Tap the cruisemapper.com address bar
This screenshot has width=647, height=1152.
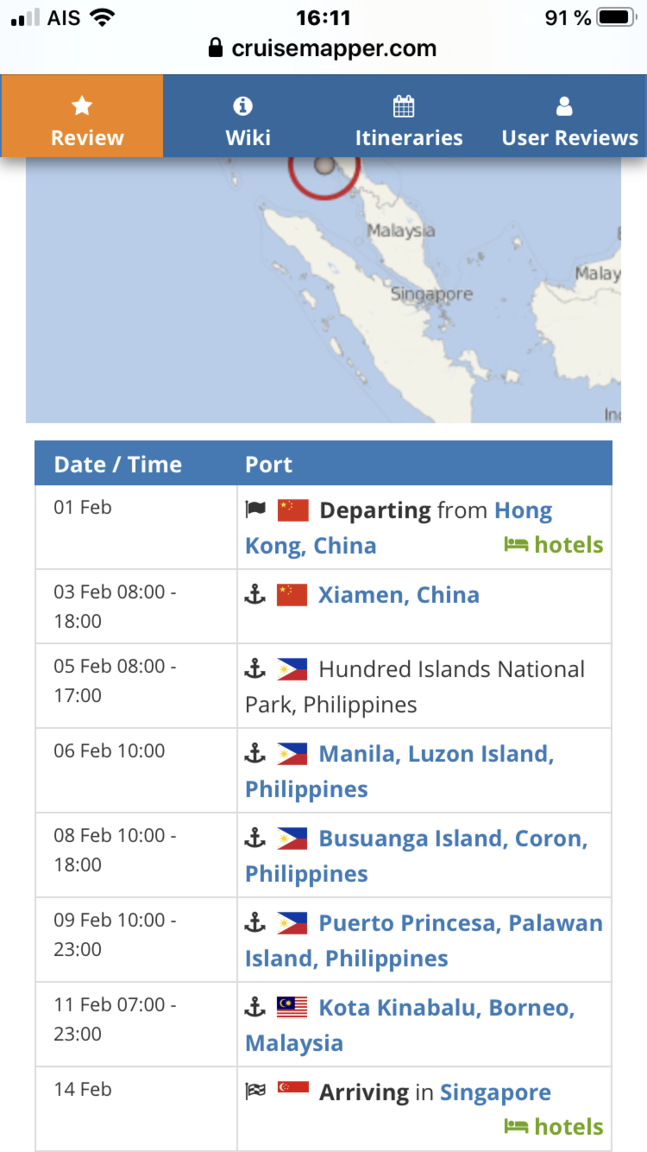click(323, 48)
